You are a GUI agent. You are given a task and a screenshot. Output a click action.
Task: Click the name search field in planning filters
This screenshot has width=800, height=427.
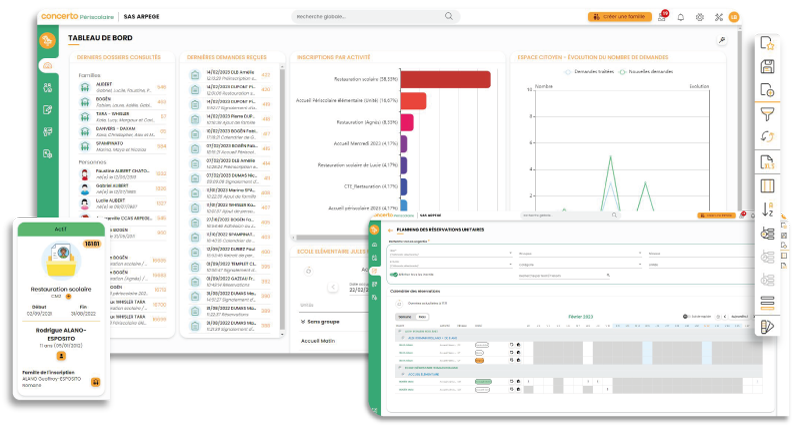tap(564, 275)
